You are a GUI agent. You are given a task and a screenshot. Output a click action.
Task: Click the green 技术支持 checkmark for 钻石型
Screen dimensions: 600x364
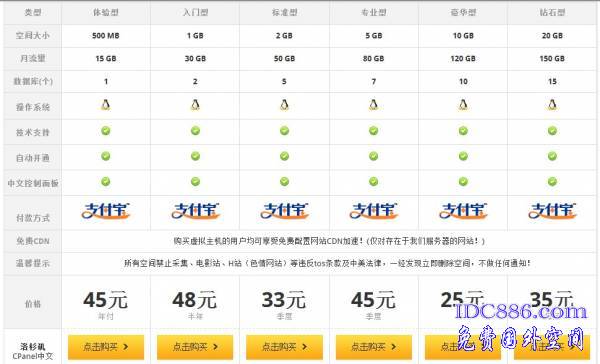click(552, 131)
